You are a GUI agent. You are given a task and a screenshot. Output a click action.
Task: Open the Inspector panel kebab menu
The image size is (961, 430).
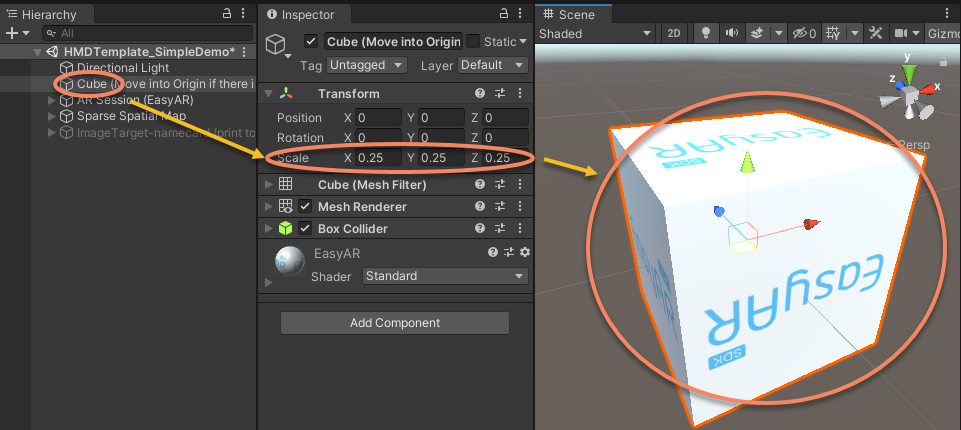(x=522, y=13)
